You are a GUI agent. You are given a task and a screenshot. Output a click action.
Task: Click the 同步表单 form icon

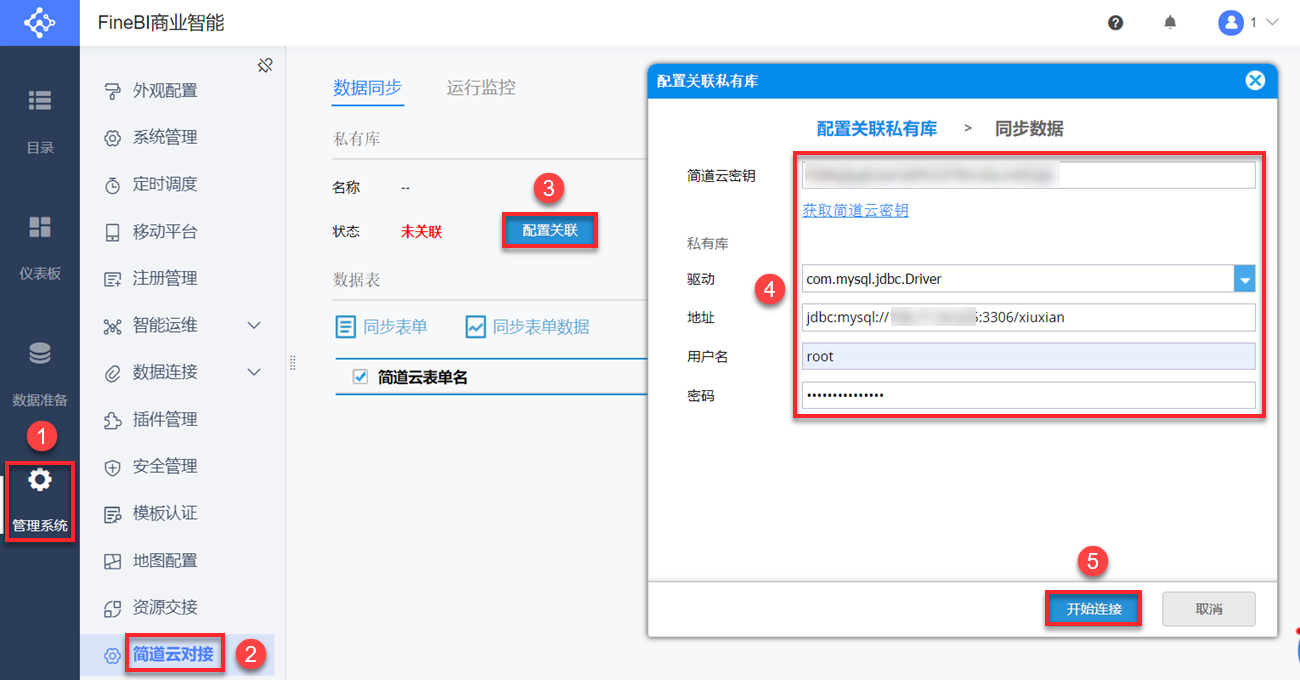(345, 327)
